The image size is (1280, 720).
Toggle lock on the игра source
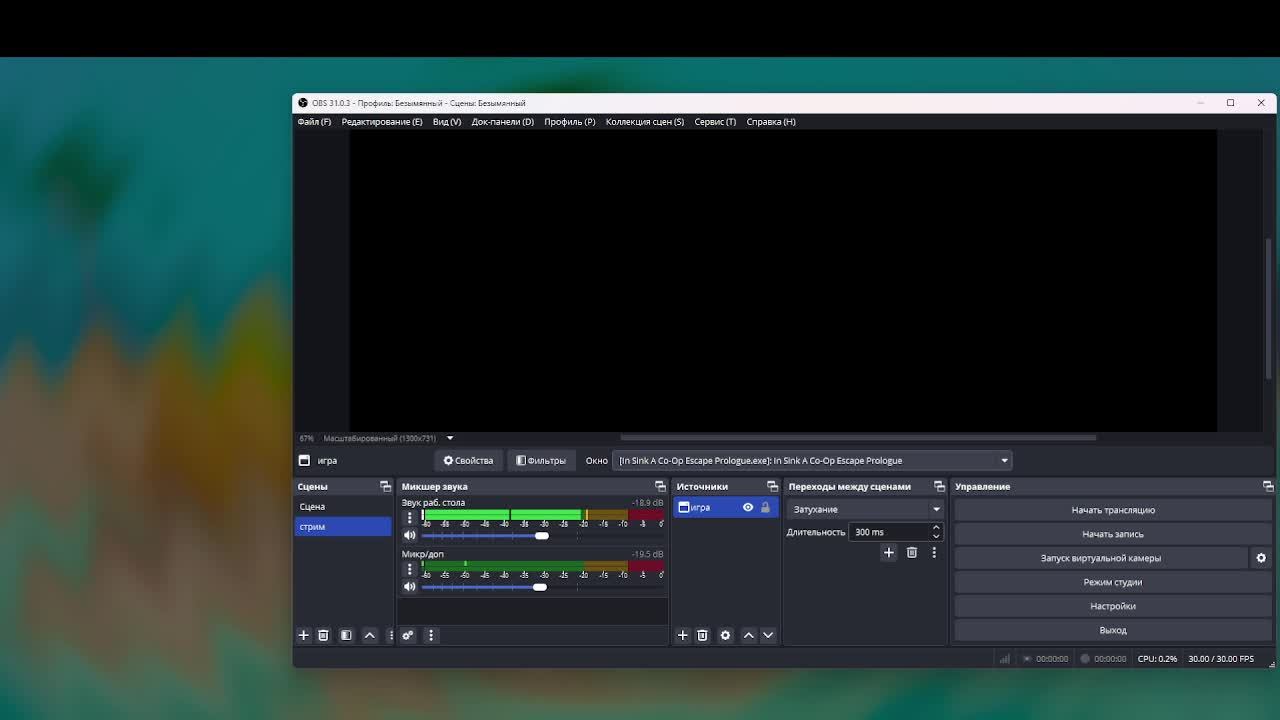point(766,507)
